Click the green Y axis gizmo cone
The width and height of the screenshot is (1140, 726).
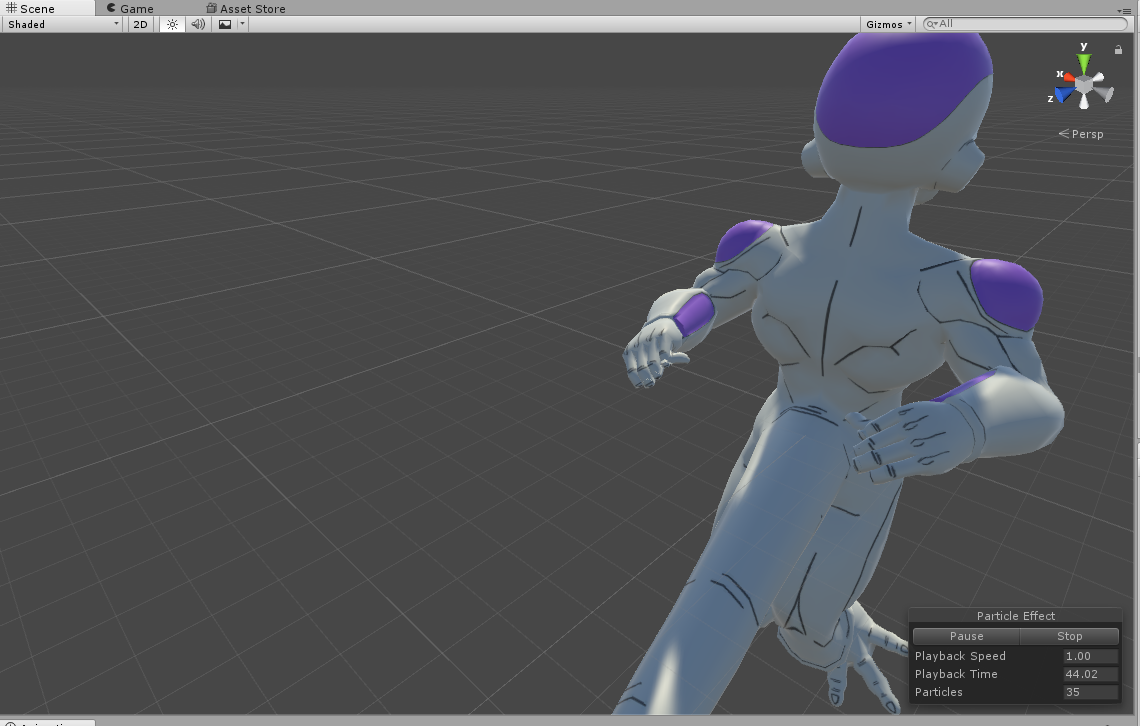(1084, 62)
